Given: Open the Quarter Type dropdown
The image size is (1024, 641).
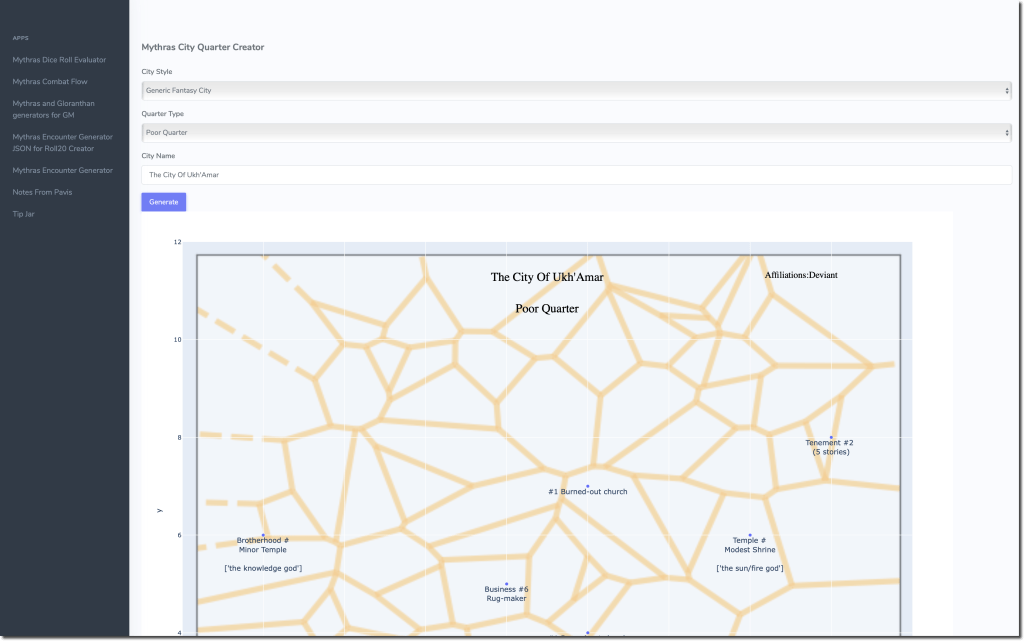Looking at the screenshot, I should coord(576,132).
